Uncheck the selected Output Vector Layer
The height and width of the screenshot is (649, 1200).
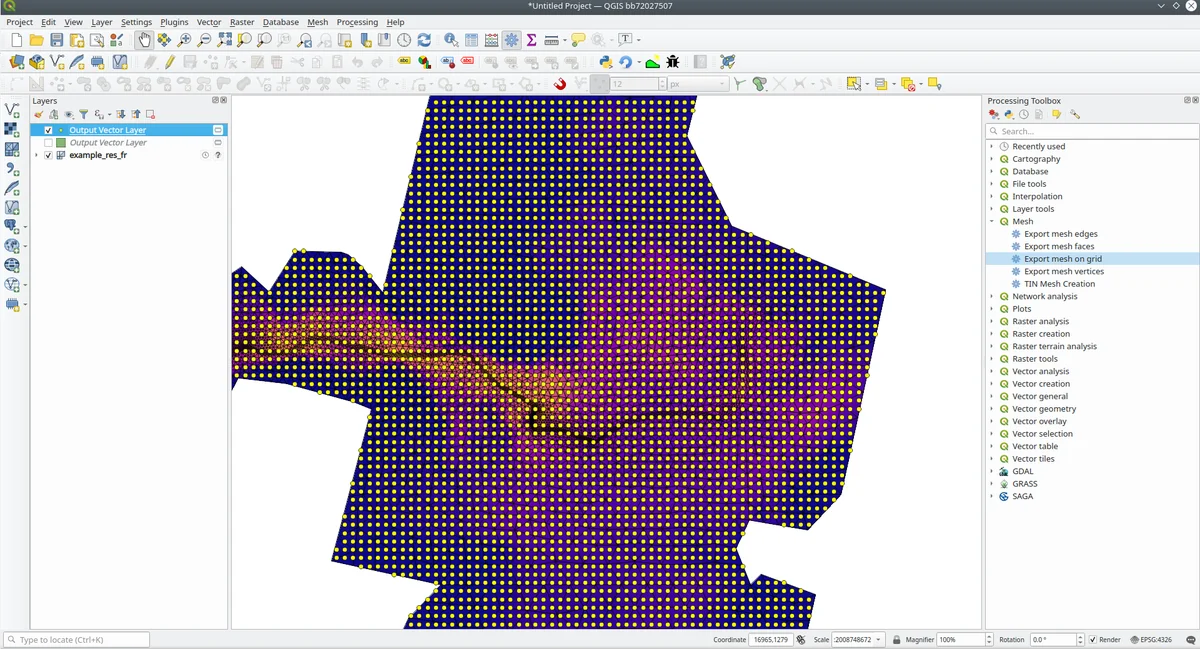(x=48, y=130)
